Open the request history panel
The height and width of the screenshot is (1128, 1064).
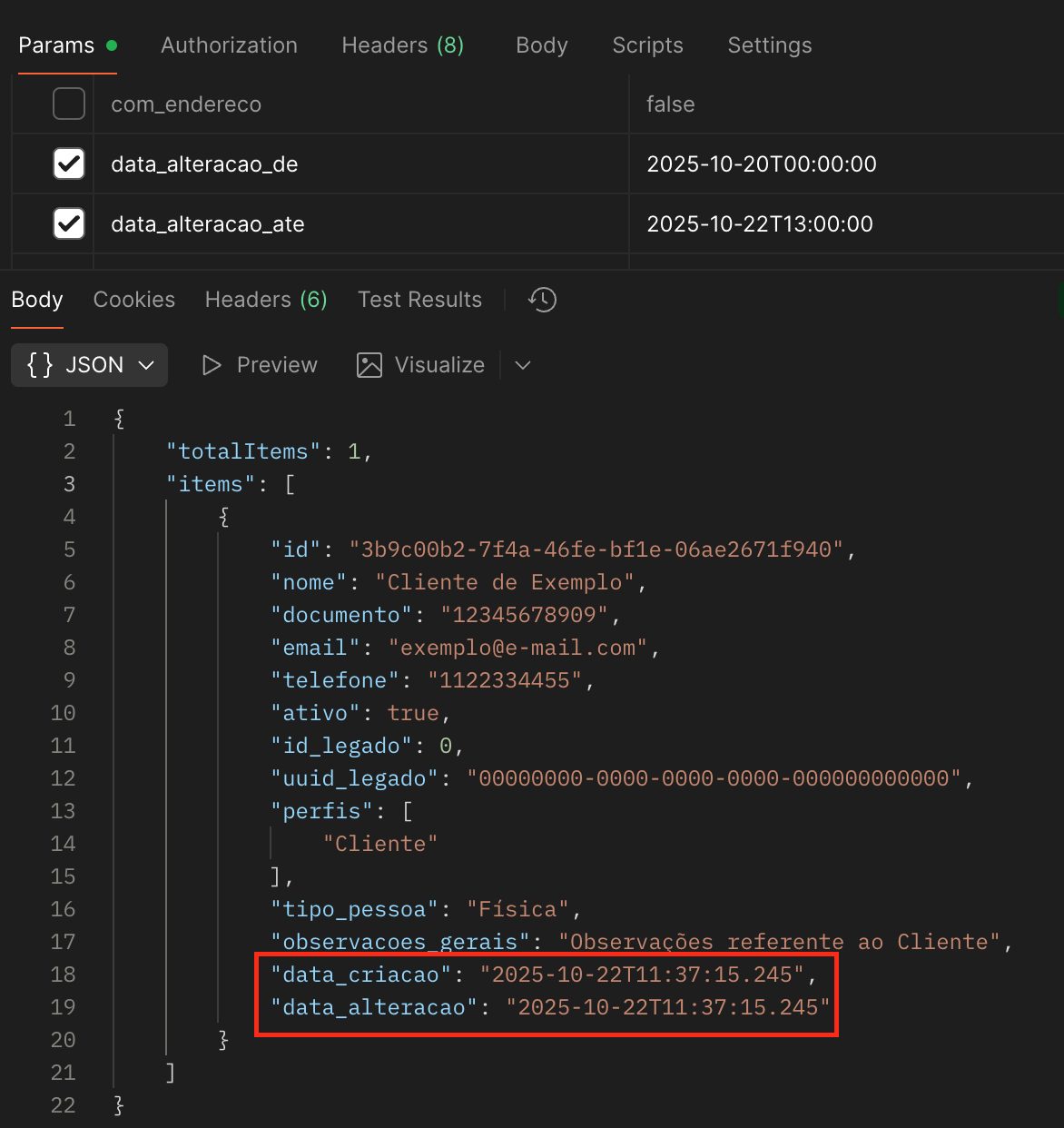tap(542, 300)
